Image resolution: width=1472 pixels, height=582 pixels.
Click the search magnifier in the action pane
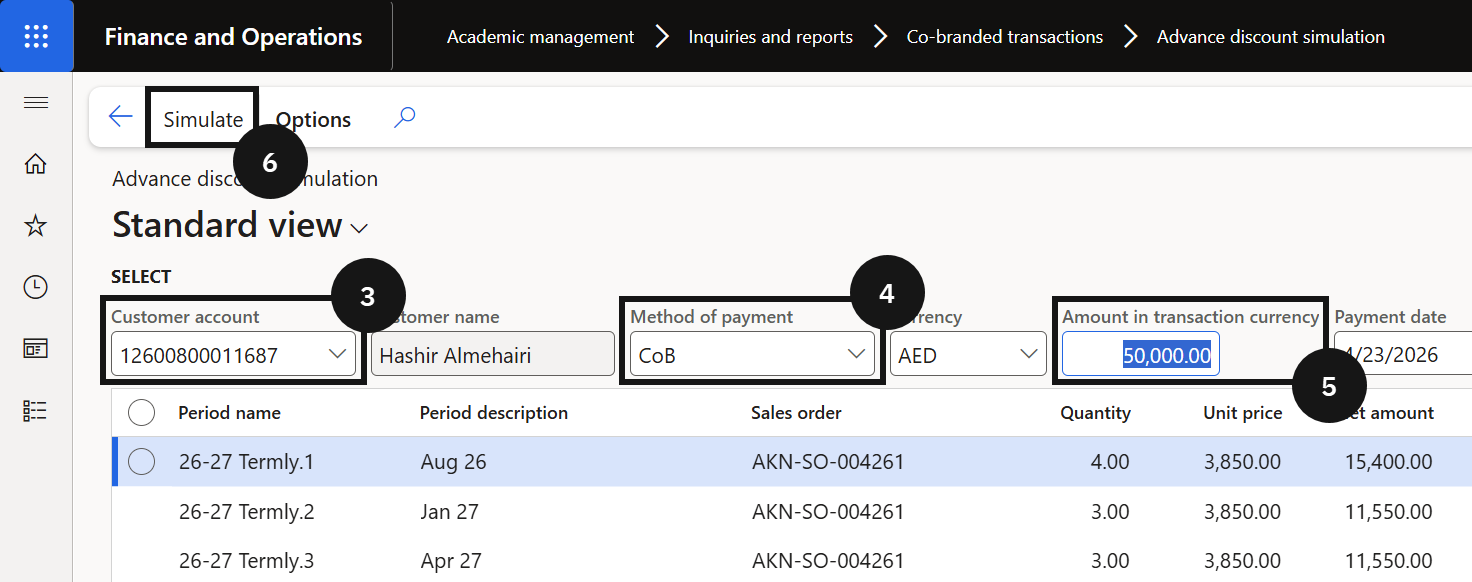(404, 118)
